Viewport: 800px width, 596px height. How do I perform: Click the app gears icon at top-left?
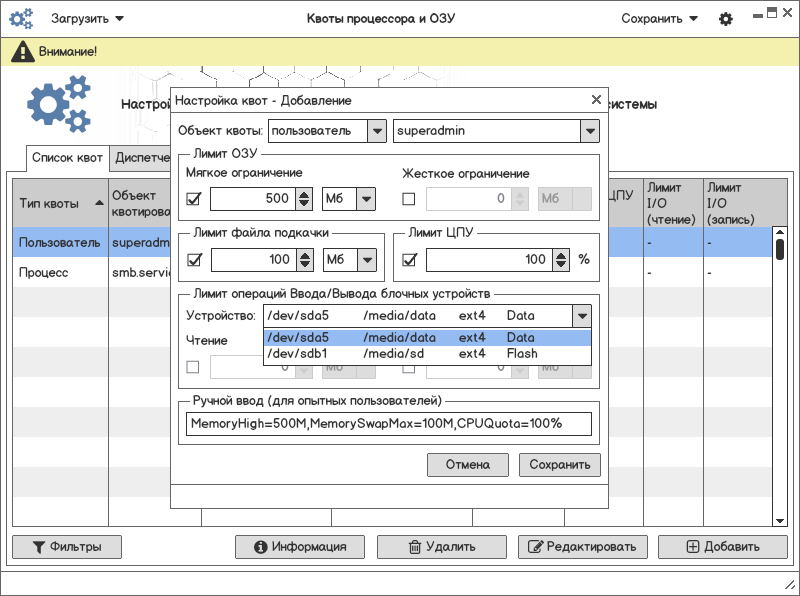pyautogui.click(x=22, y=19)
